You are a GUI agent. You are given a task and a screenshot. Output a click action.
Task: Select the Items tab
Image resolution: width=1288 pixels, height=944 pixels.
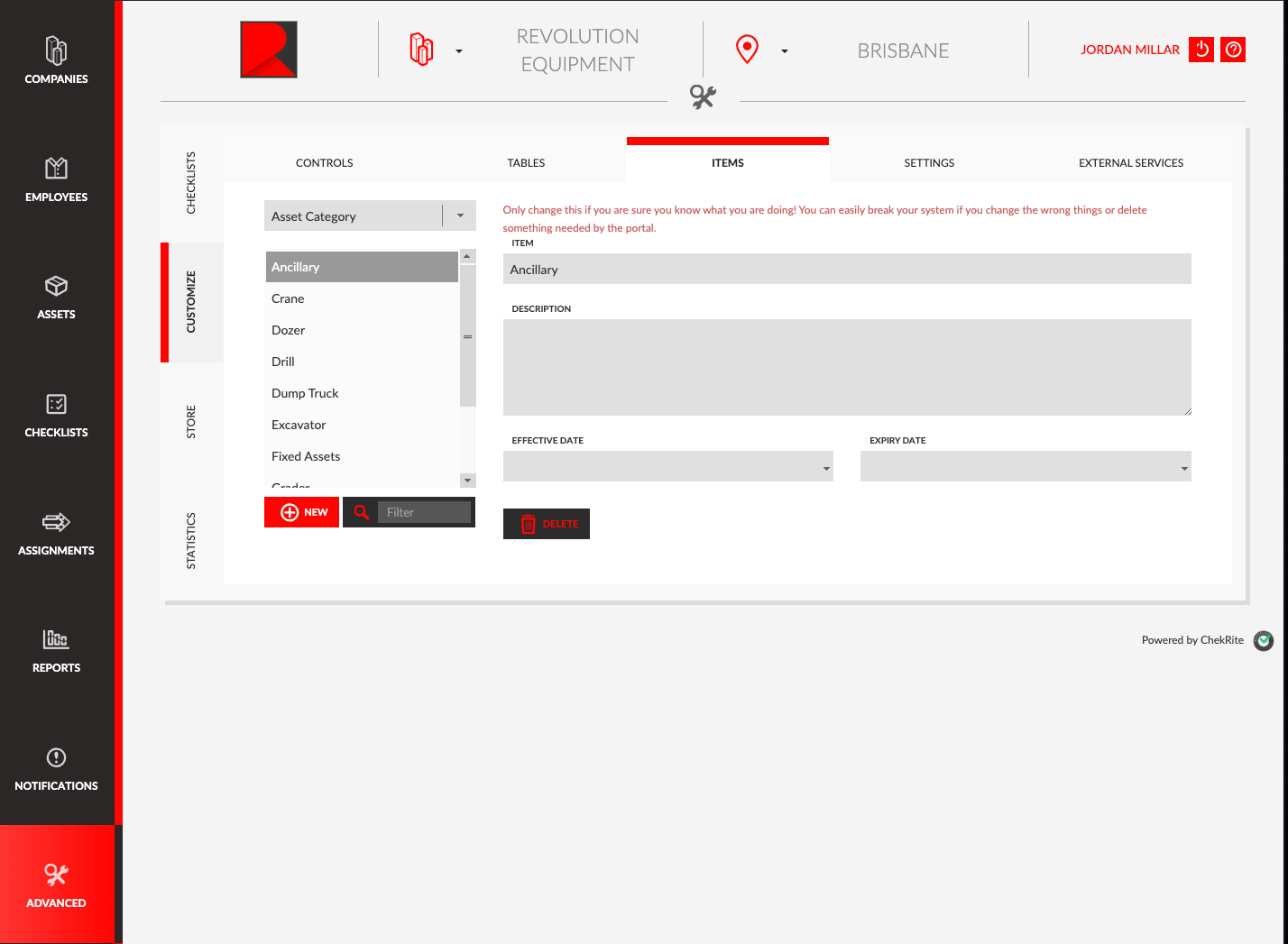pyautogui.click(x=728, y=163)
